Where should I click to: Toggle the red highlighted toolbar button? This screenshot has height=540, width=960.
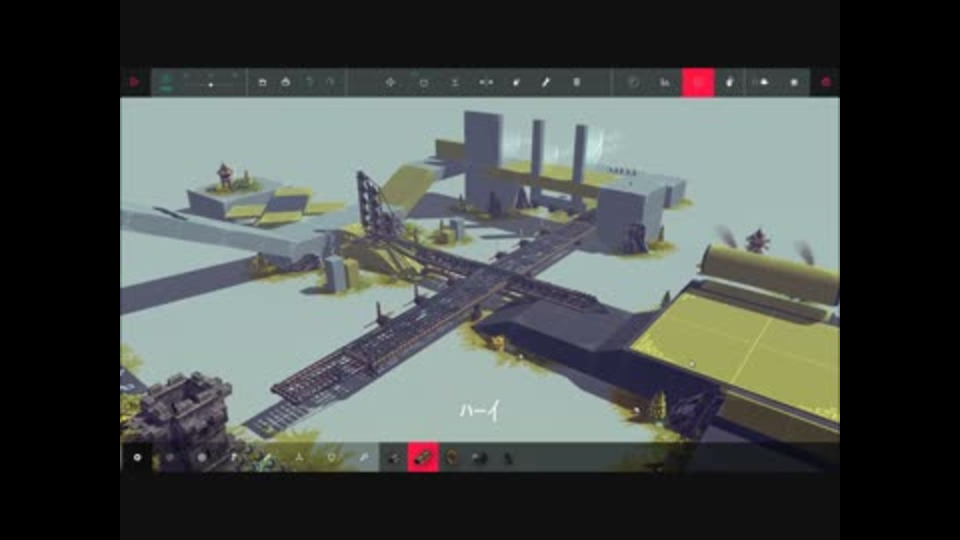(x=698, y=82)
